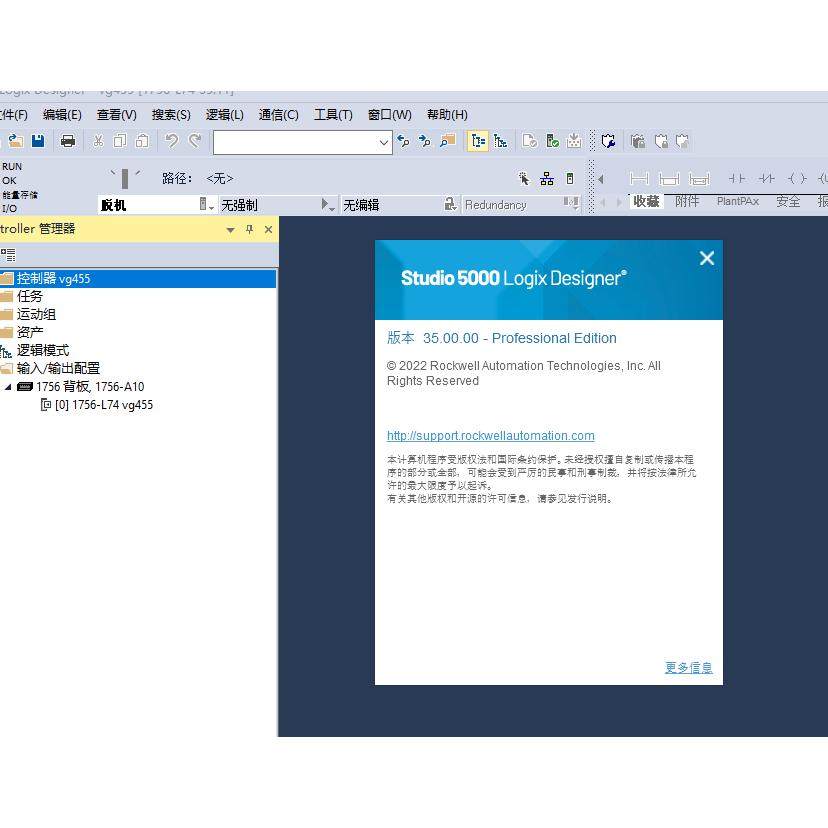
Task: Open the Controller 管理器 panel options dropdown arrow
Action: 230,230
